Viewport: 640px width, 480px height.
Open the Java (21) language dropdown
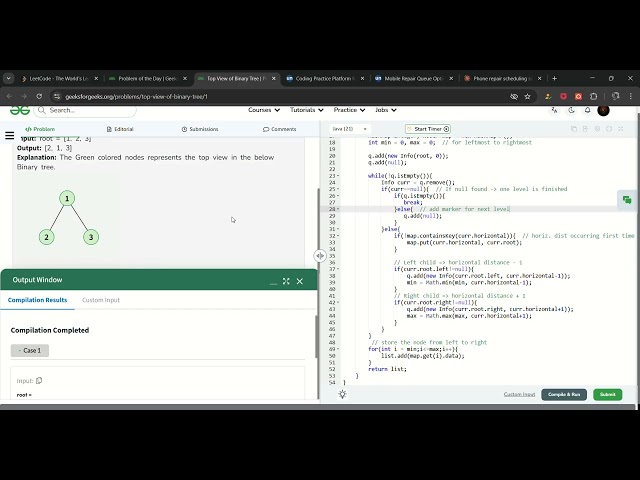(x=350, y=129)
